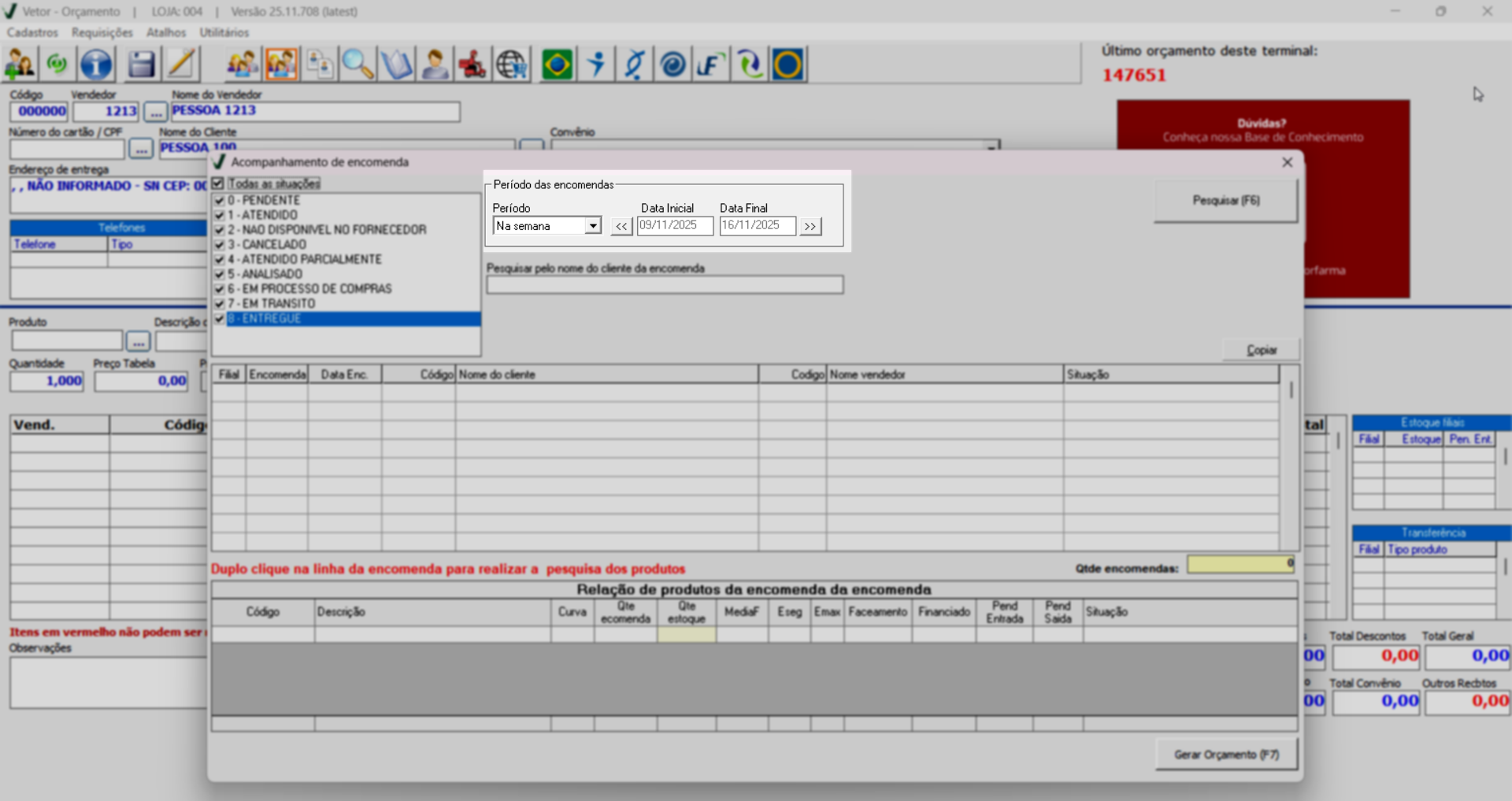Click the globe with shopping cart icon
1512x801 pixels.
click(512, 65)
